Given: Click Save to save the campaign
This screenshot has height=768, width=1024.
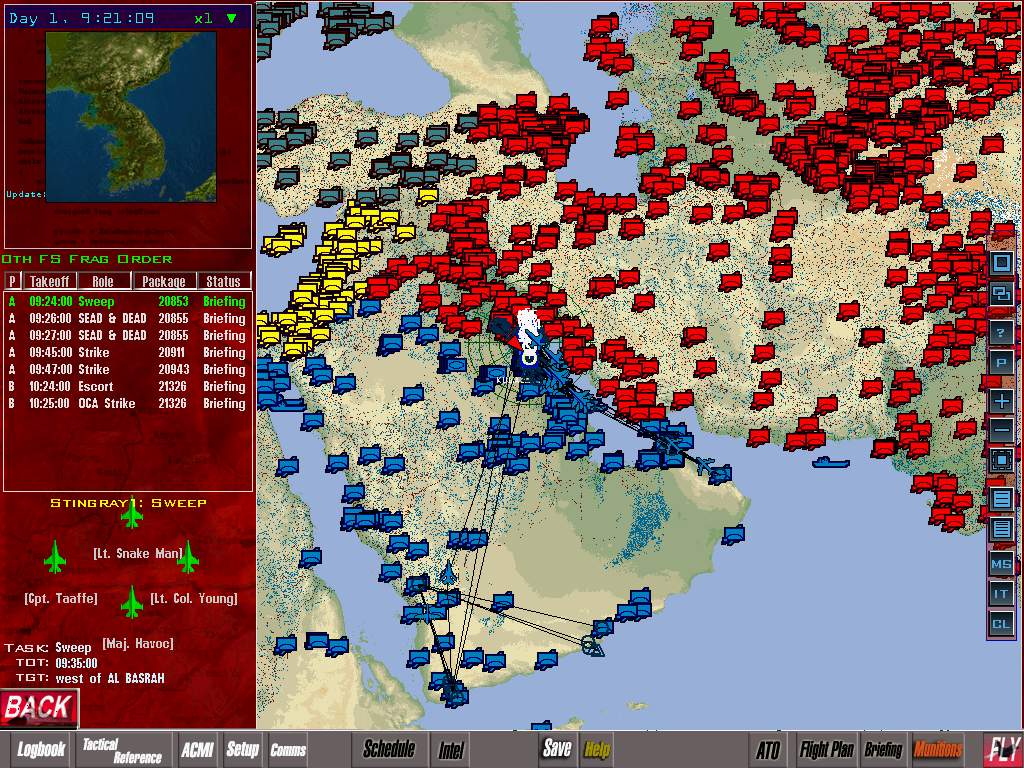Looking at the screenshot, I should click(x=557, y=748).
